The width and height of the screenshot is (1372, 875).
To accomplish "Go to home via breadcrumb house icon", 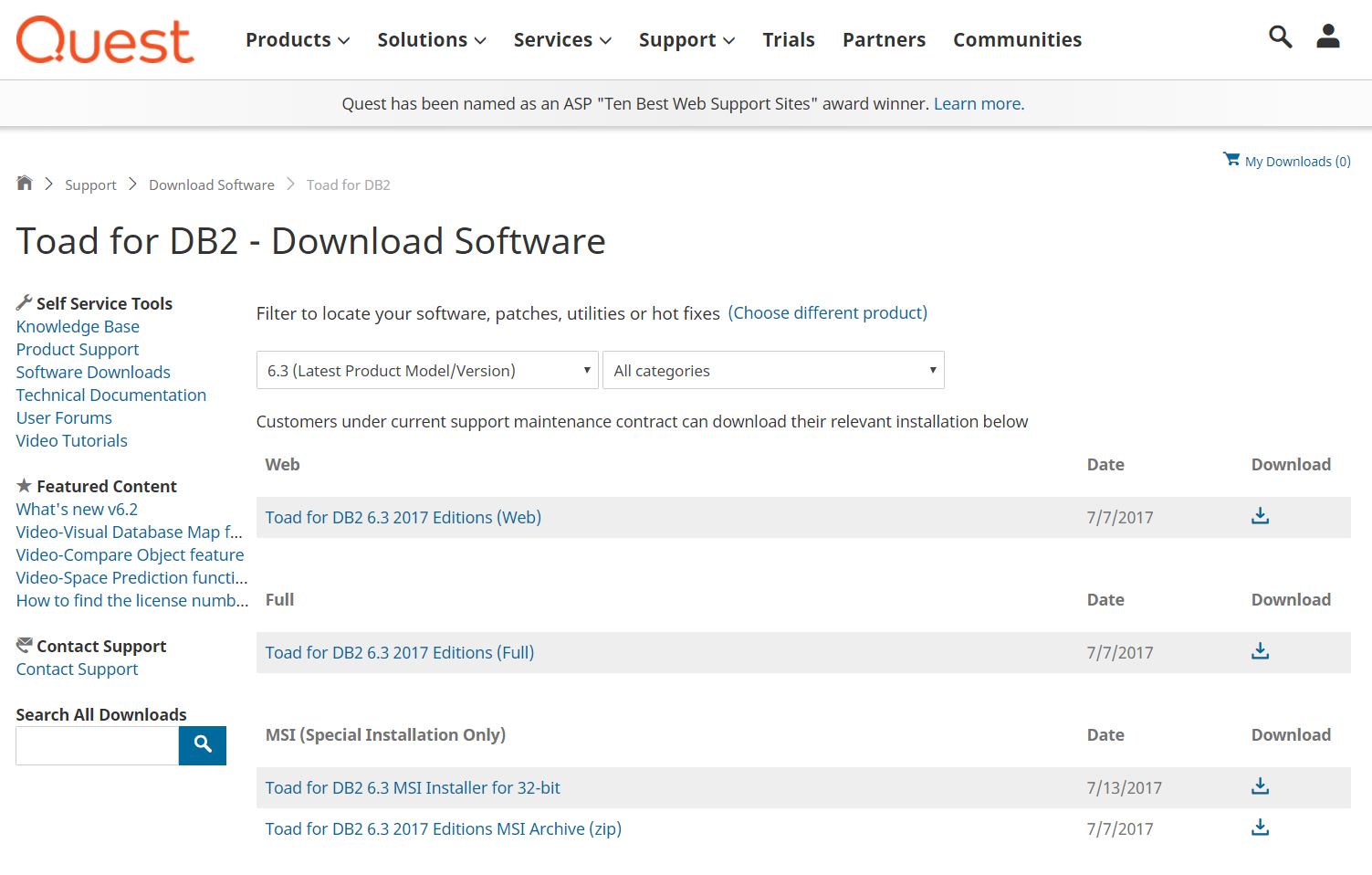I will [25, 183].
